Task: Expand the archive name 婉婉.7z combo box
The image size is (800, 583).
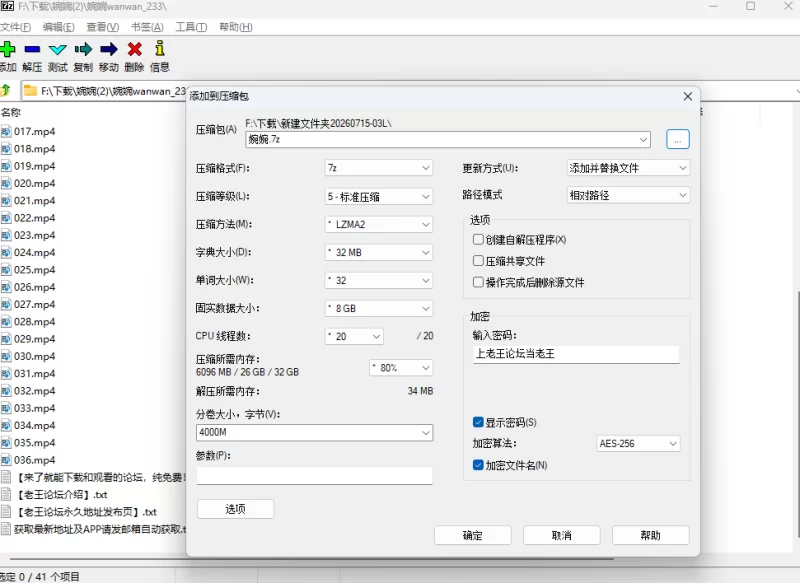Action: (643, 139)
